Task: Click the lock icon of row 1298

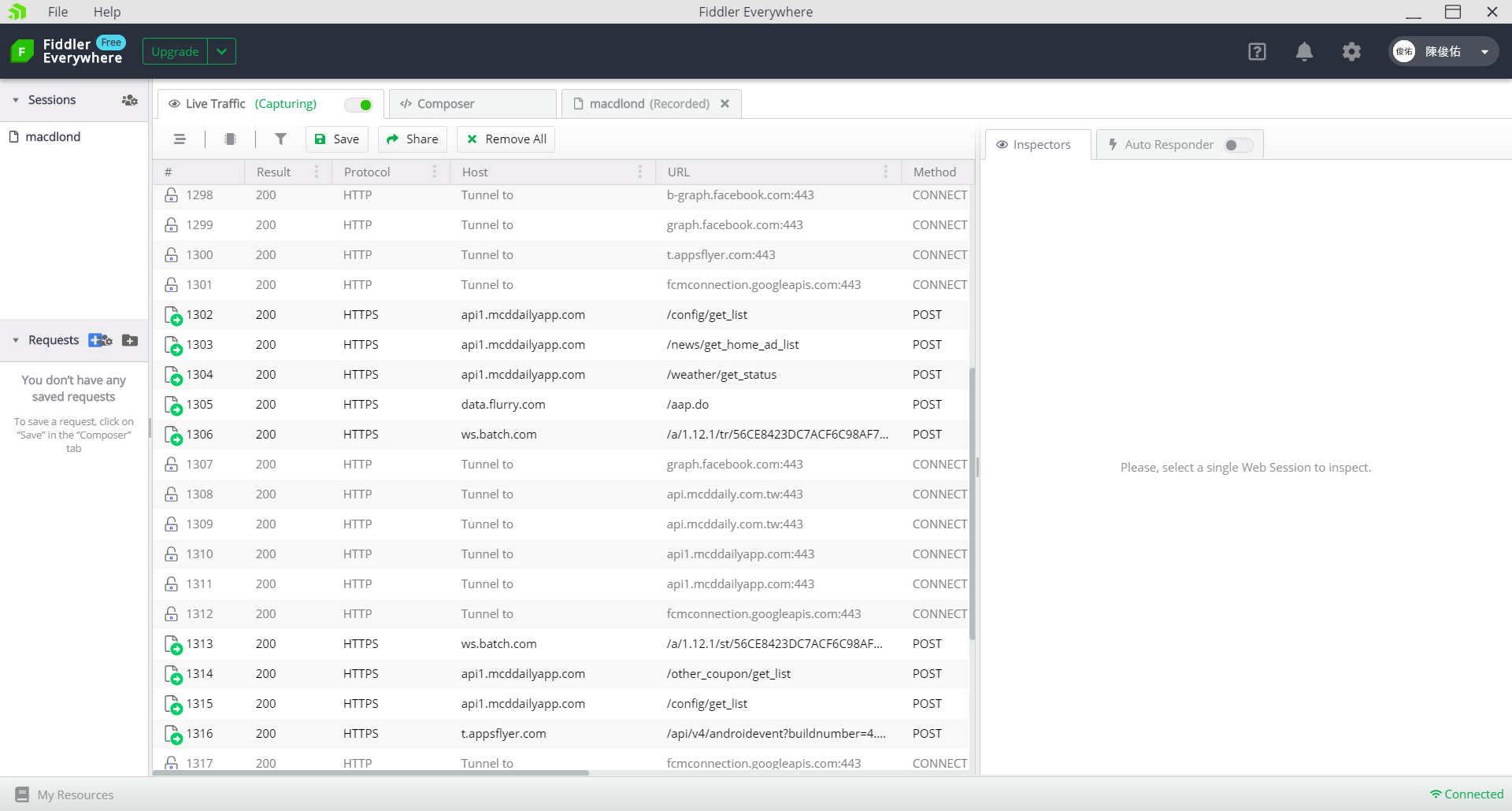Action: (x=171, y=195)
